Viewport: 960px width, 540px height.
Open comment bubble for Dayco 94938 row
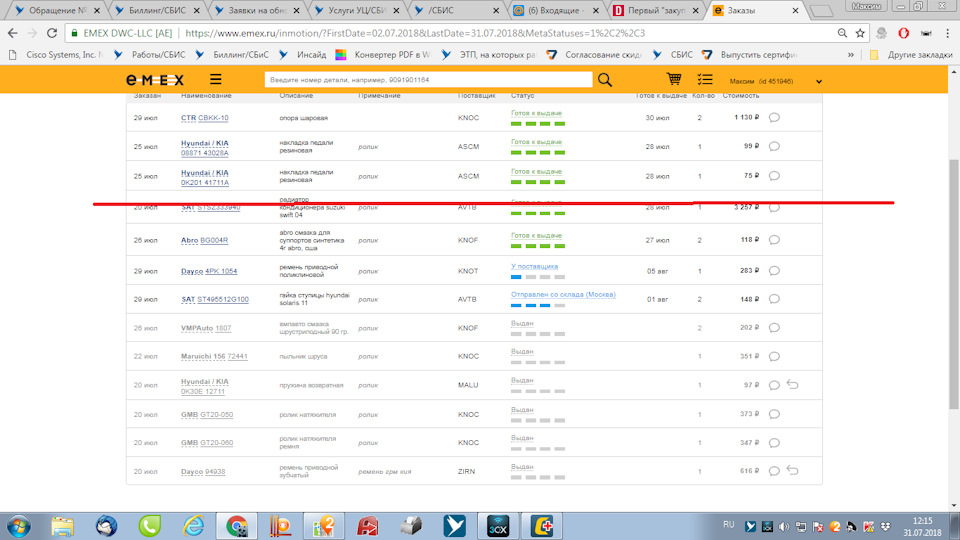coord(774,471)
